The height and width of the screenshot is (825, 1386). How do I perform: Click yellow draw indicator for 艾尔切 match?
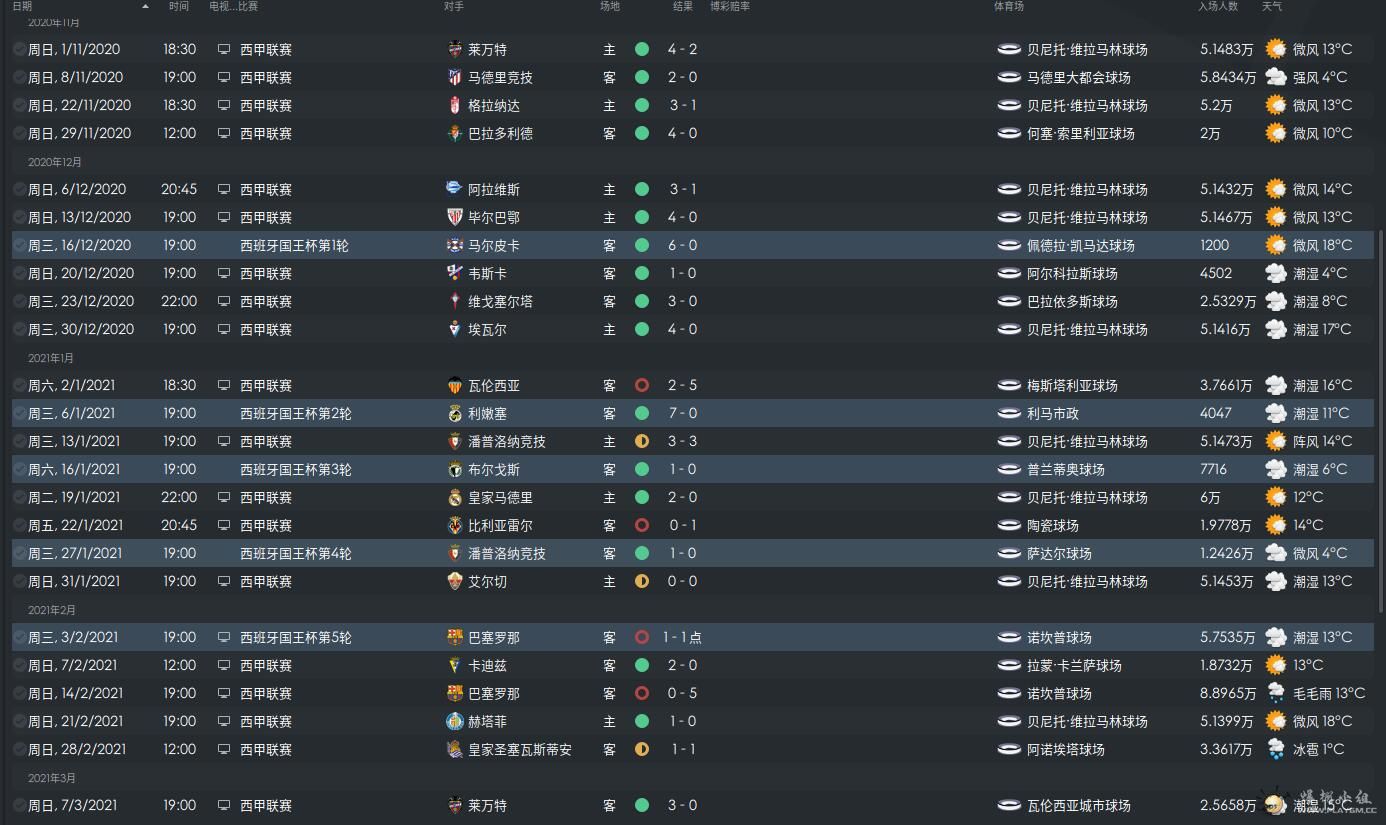pos(642,581)
